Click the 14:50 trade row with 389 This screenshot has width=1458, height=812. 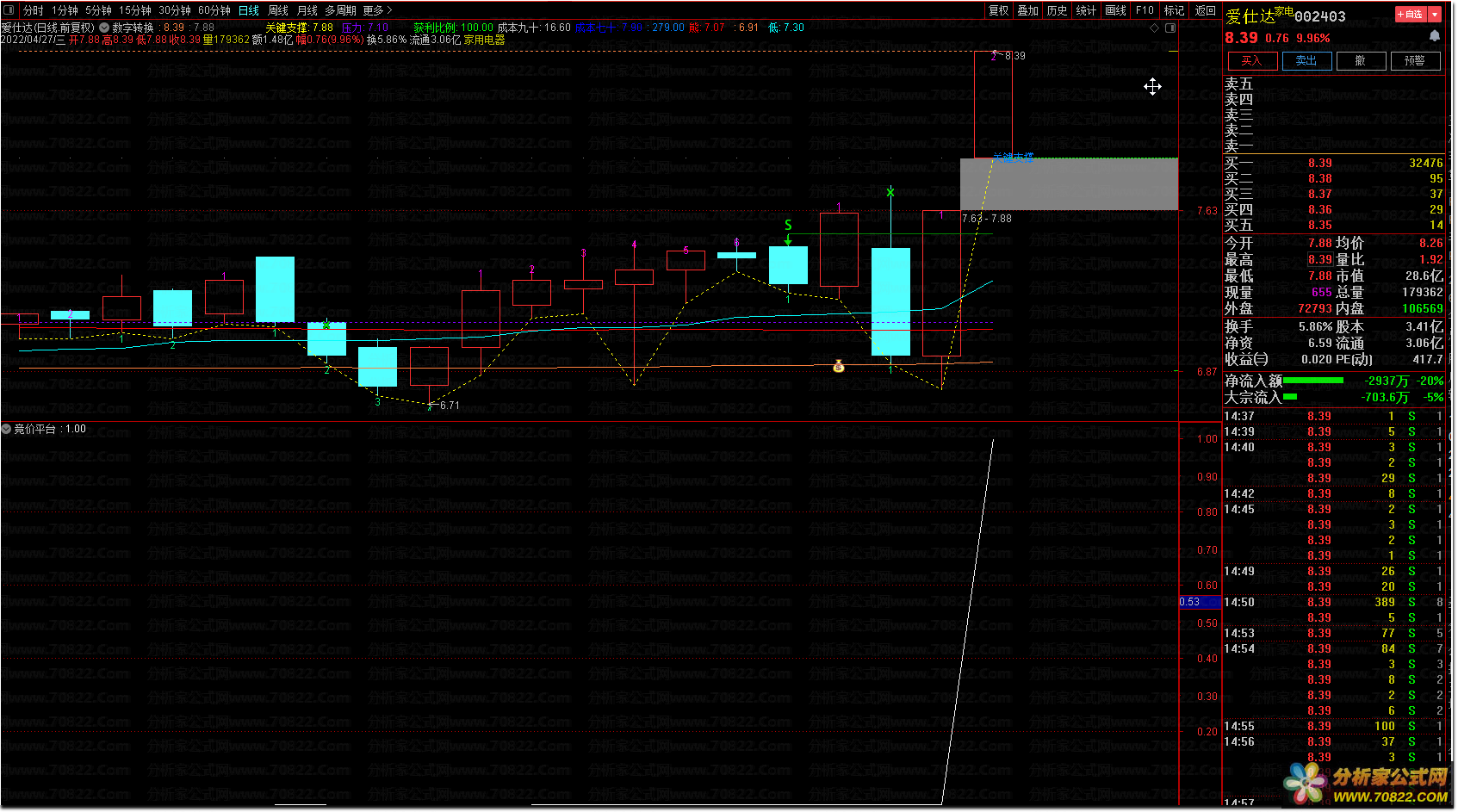point(1334,602)
